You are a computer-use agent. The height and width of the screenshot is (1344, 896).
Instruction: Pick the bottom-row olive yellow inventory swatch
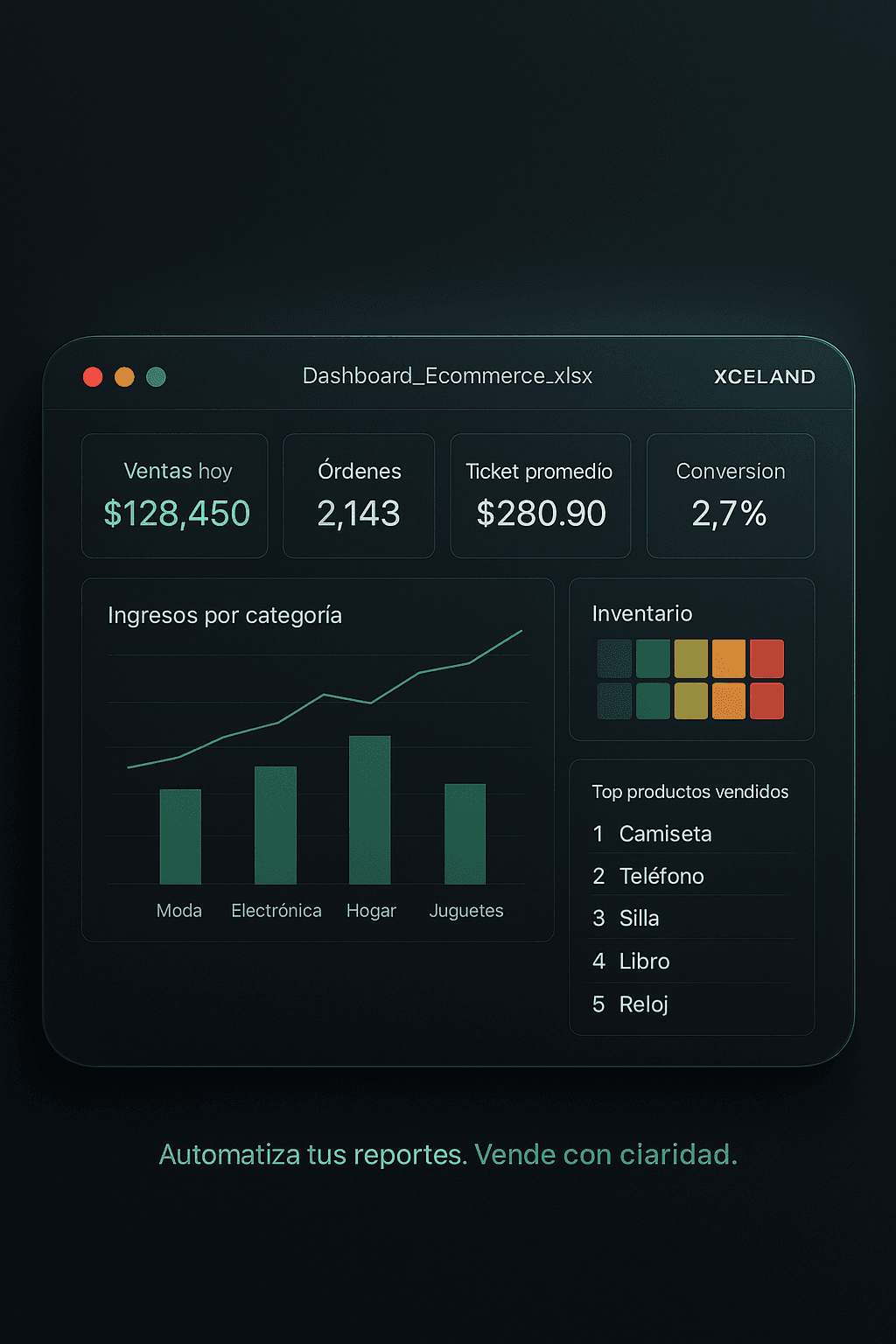[x=691, y=701]
